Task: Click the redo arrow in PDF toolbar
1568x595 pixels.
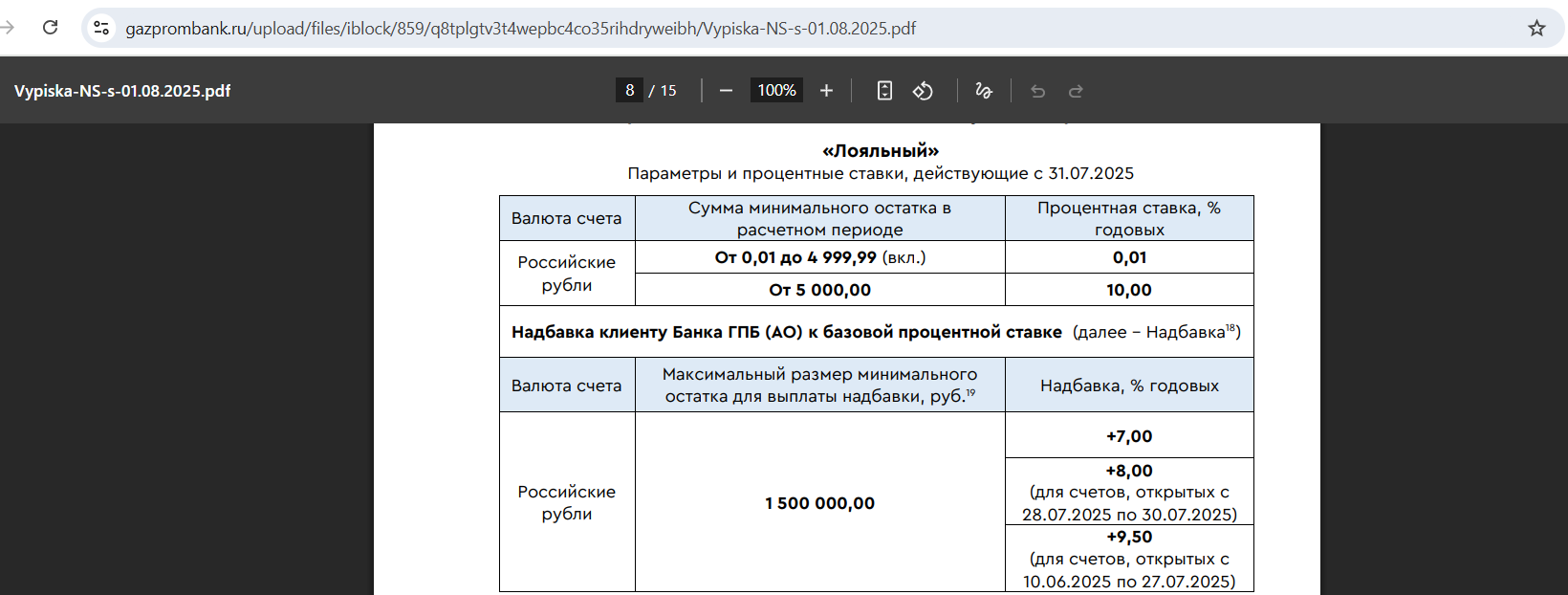Action: (1076, 91)
